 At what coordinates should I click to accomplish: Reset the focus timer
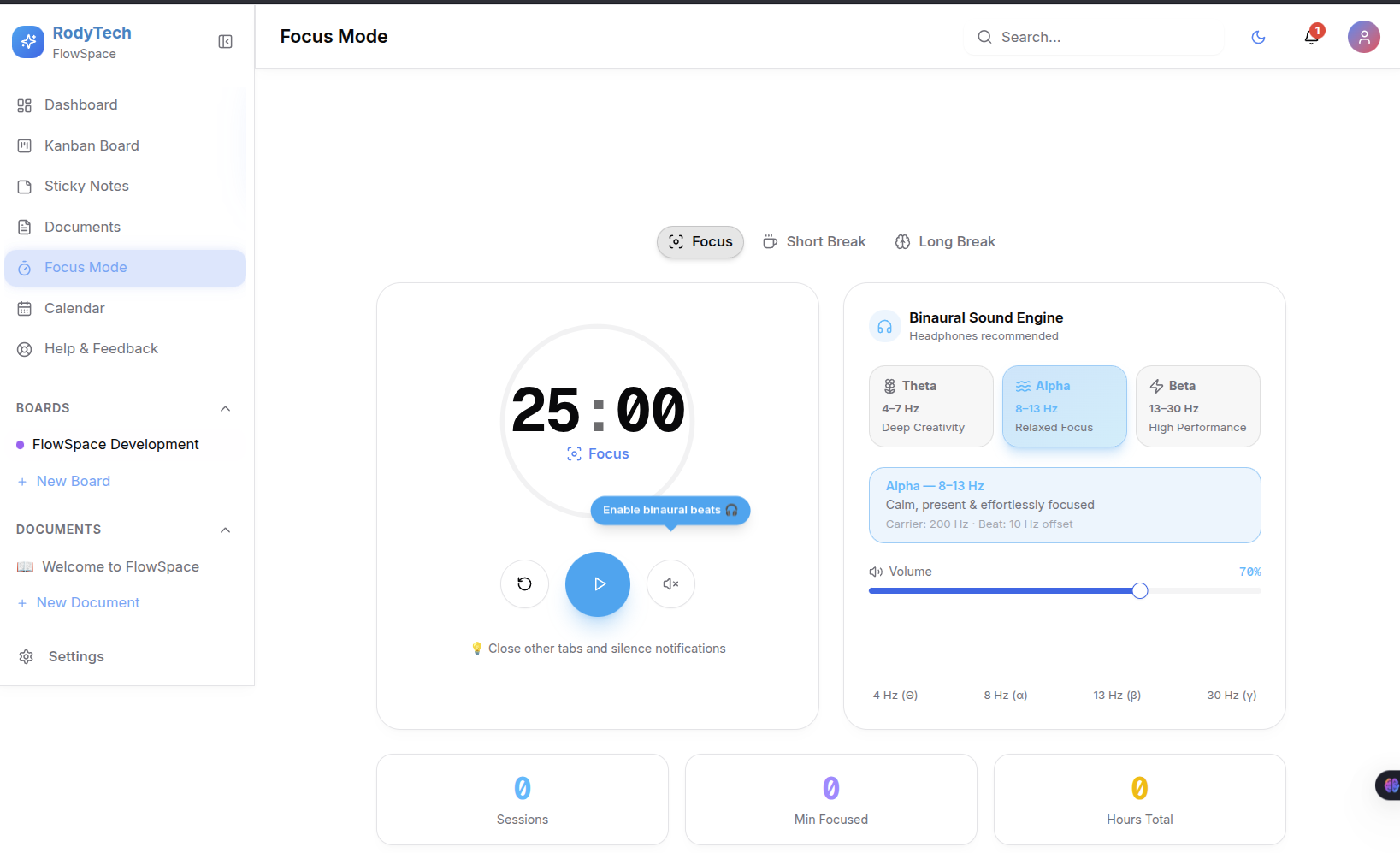point(524,583)
